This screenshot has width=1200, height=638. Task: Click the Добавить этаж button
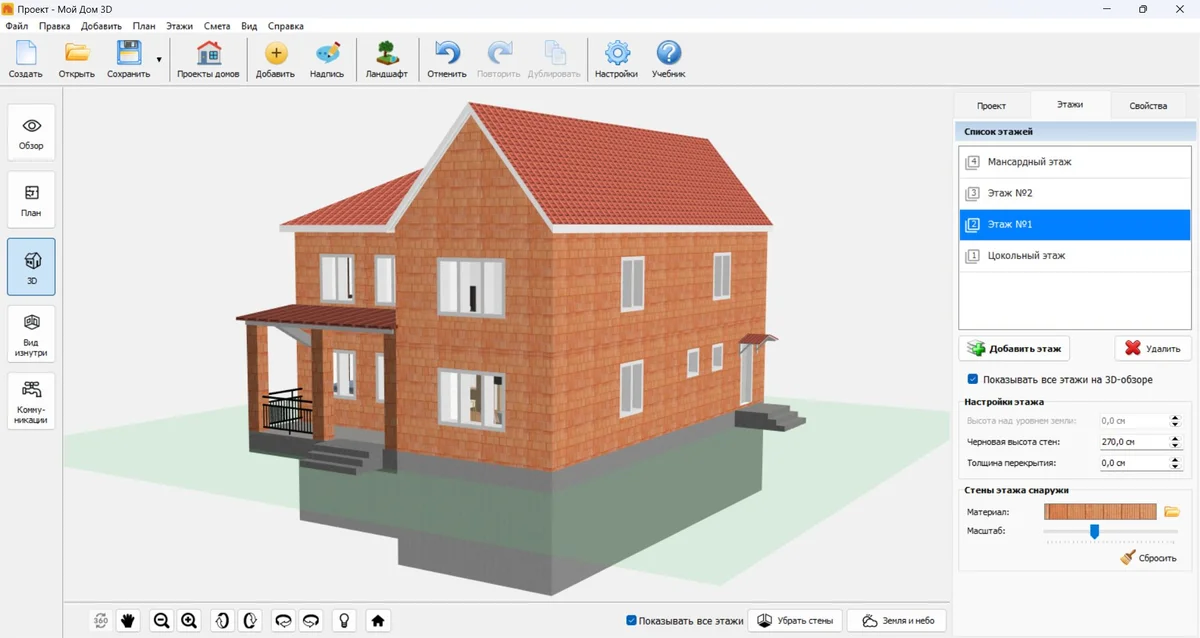[1014, 348]
